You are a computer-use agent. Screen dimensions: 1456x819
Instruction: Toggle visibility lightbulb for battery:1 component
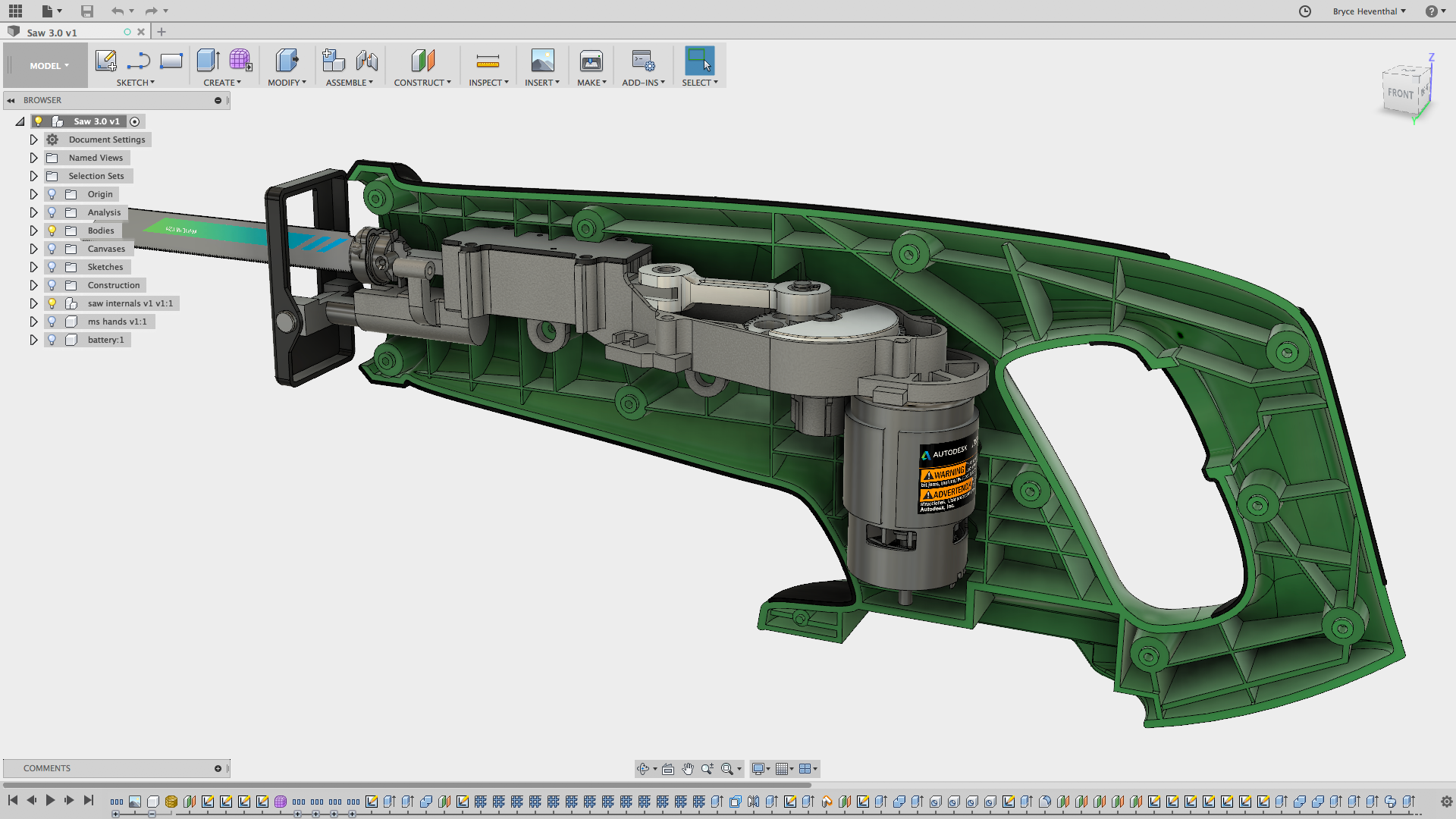(x=52, y=340)
